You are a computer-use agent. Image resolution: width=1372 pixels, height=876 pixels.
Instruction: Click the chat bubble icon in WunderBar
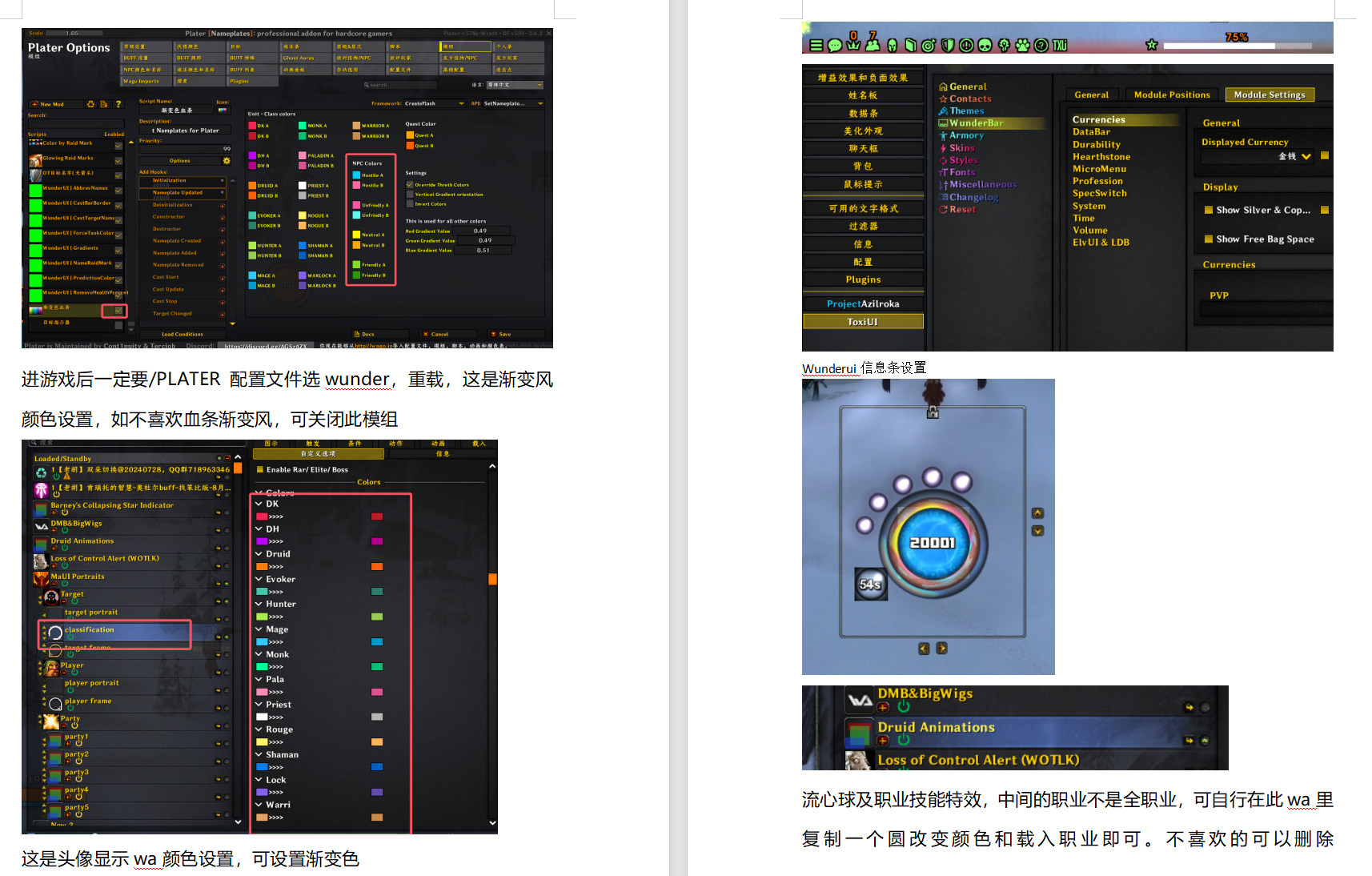coord(835,46)
